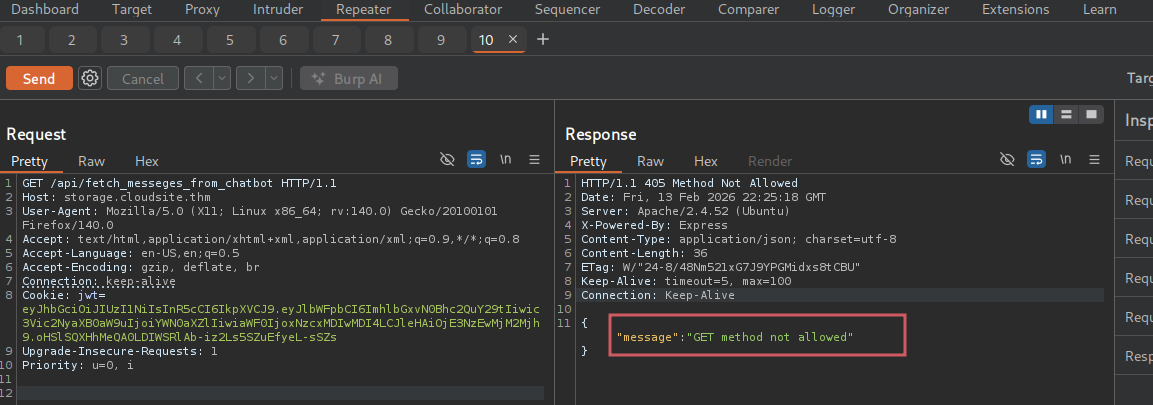Select Repeater tab 8

click(x=388, y=40)
